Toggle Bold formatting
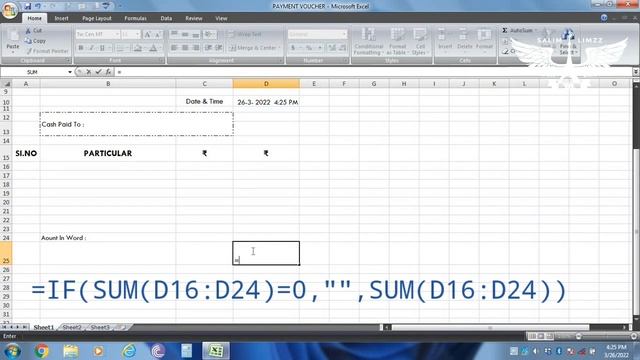Viewport: 640px width, 360px height. (81, 48)
